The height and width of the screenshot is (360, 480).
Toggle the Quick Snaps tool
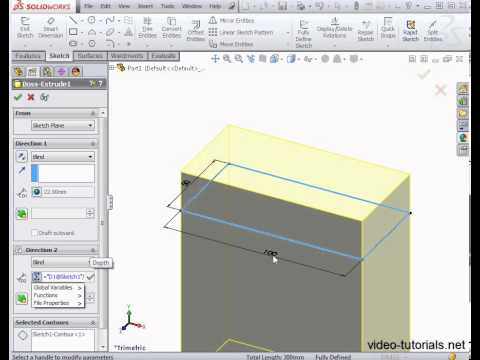388,28
